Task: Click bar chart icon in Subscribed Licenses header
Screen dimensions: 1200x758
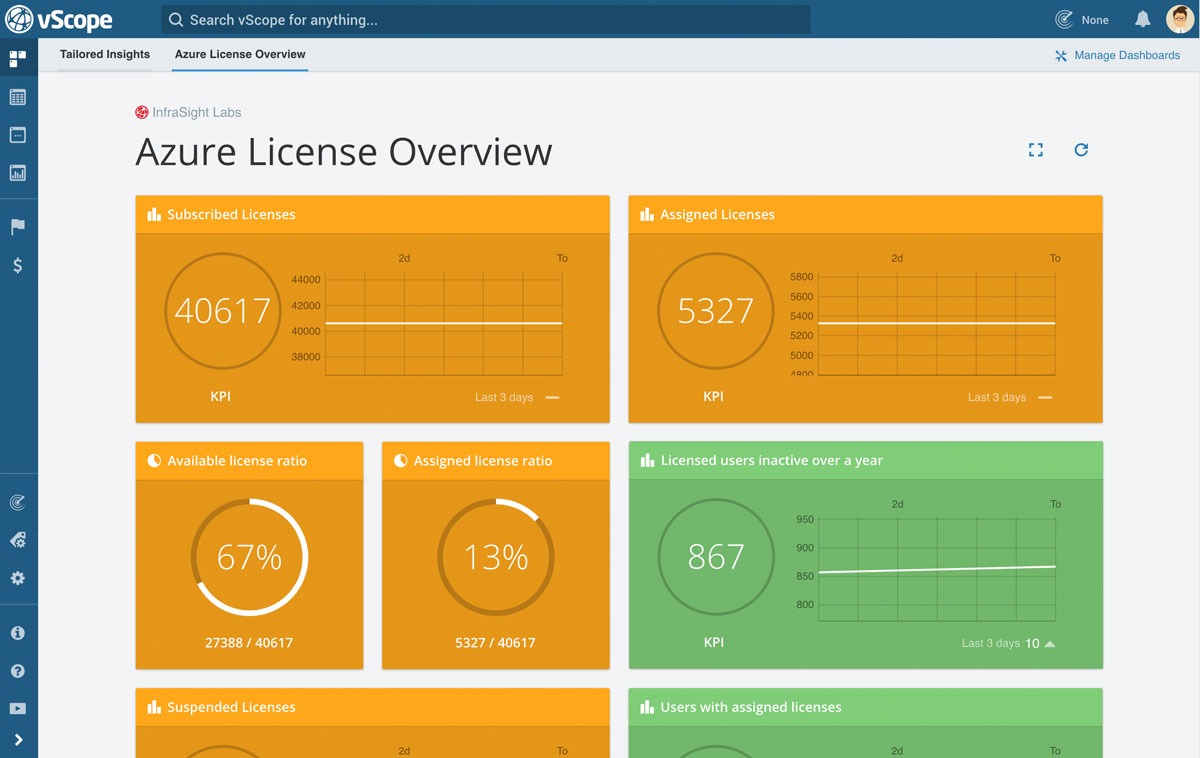Action: click(x=154, y=214)
